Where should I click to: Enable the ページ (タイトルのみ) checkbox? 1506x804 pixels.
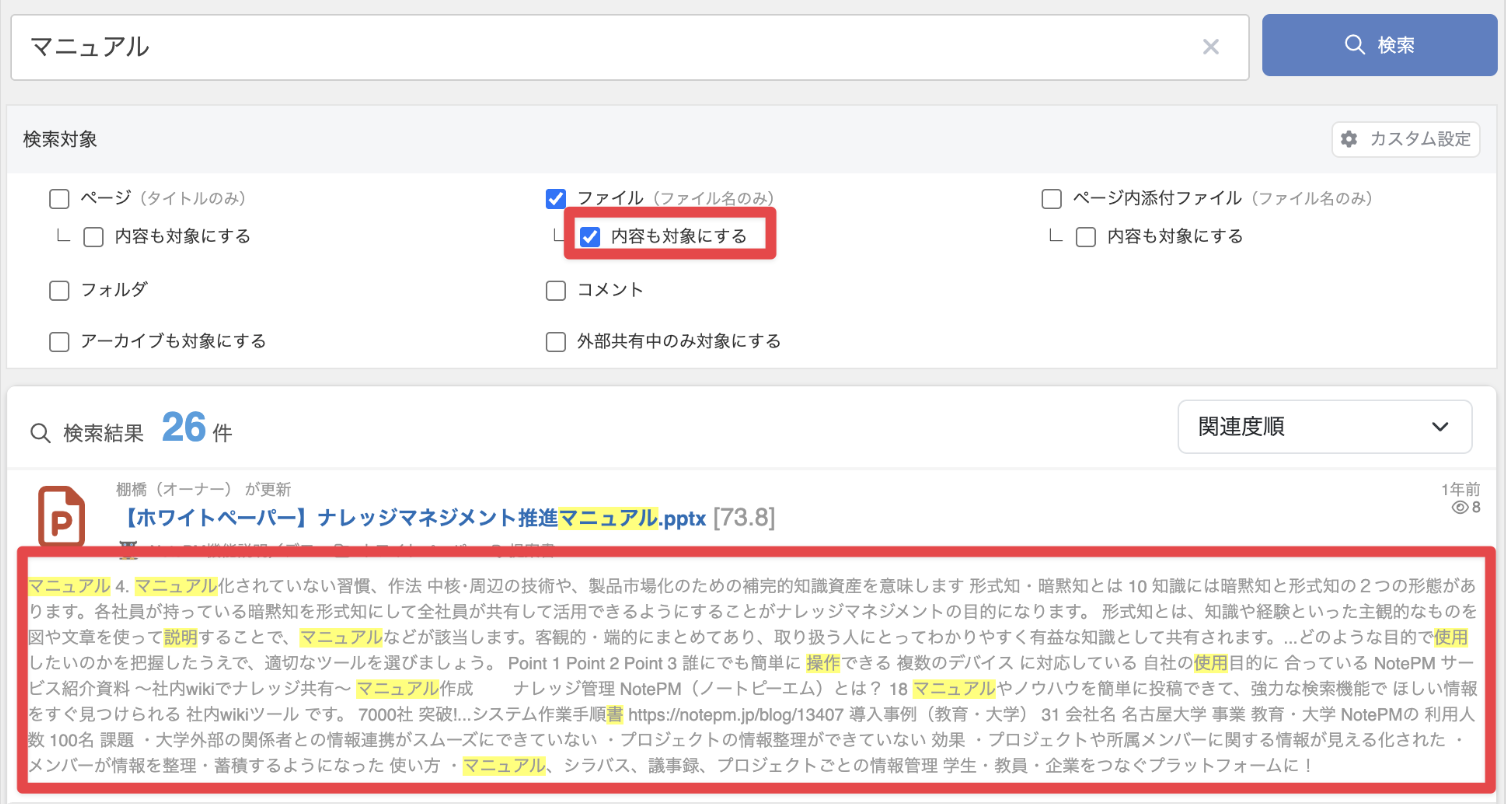pos(60,199)
